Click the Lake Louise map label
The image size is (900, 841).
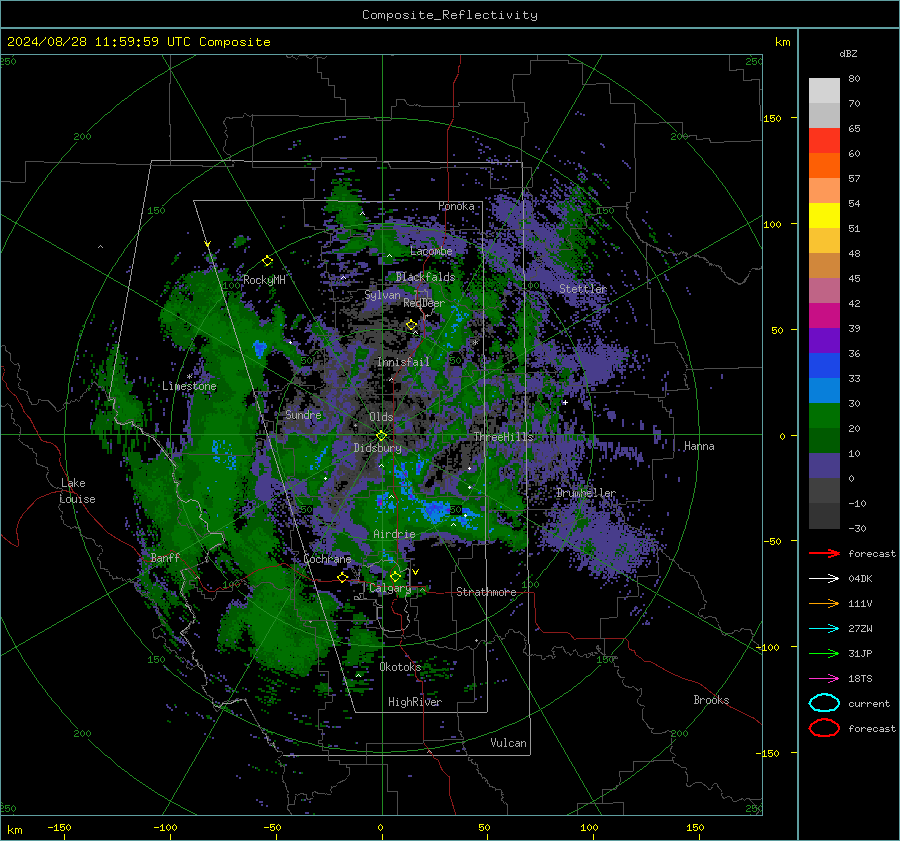(x=78, y=491)
